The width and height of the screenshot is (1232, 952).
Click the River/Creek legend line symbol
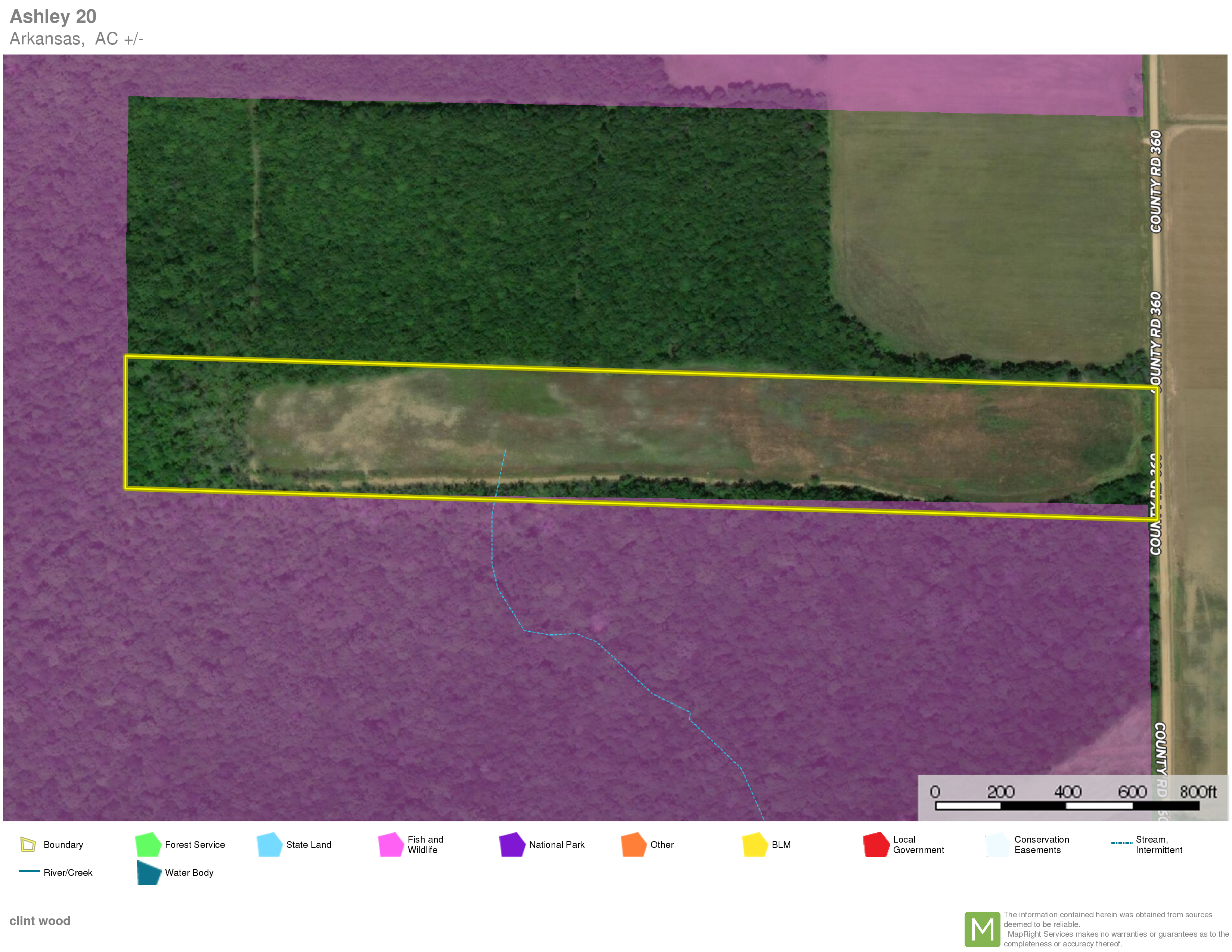tap(29, 871)
